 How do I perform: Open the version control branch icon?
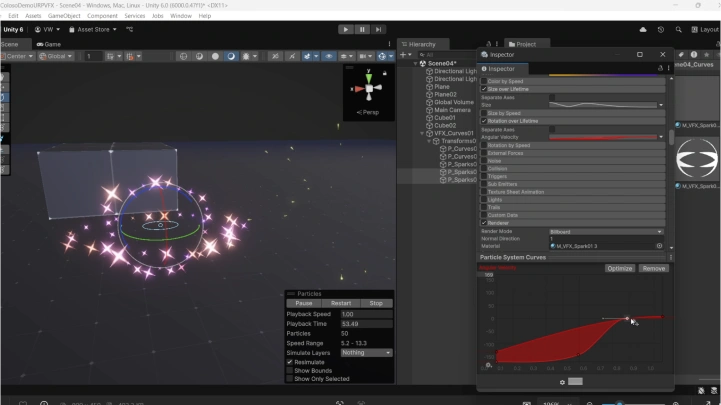click(x=130, y=29)
